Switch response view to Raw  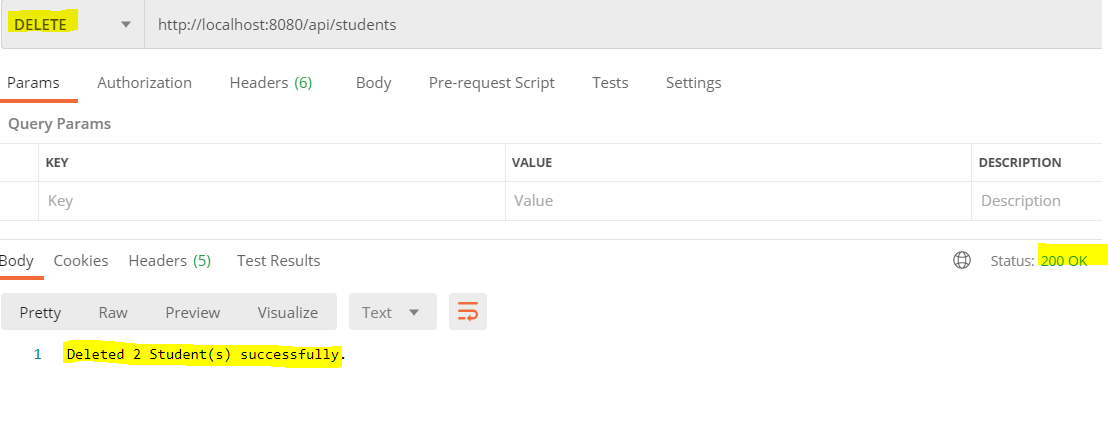(113, 312)
